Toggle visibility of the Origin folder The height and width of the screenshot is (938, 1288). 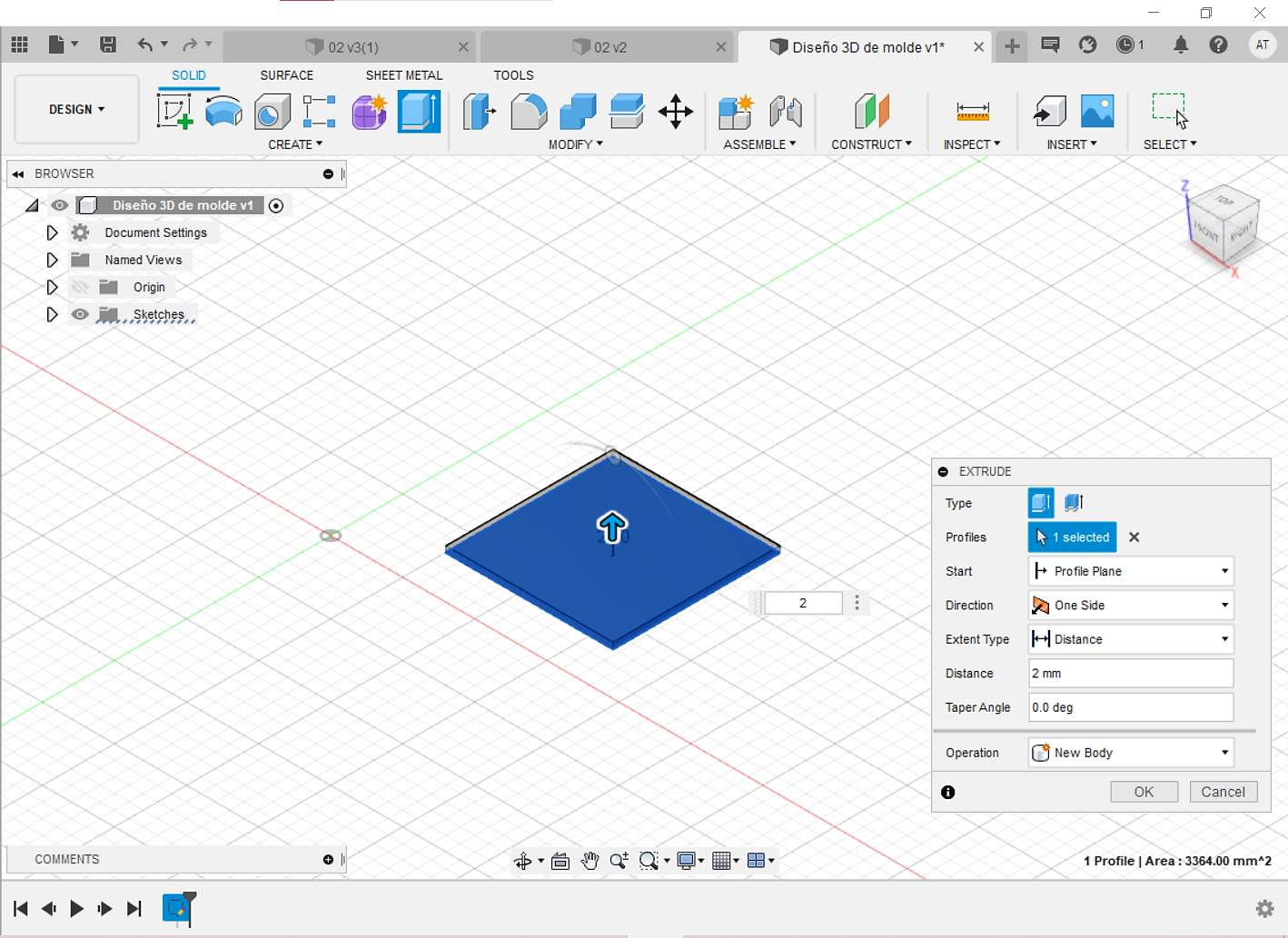(x=80, y=287)
